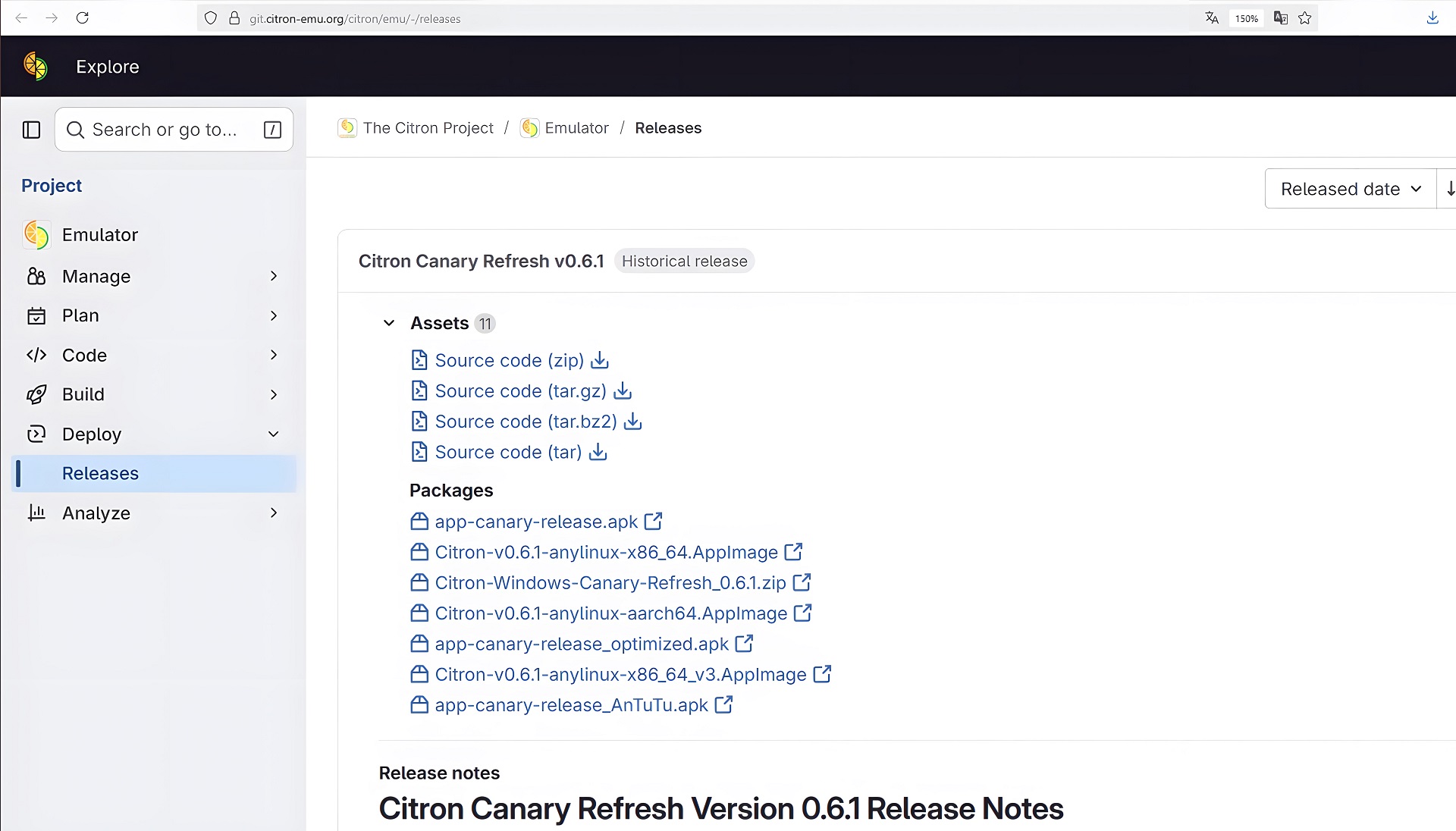Click the Explore header link
1456x831 pixels.
[108, 67]
